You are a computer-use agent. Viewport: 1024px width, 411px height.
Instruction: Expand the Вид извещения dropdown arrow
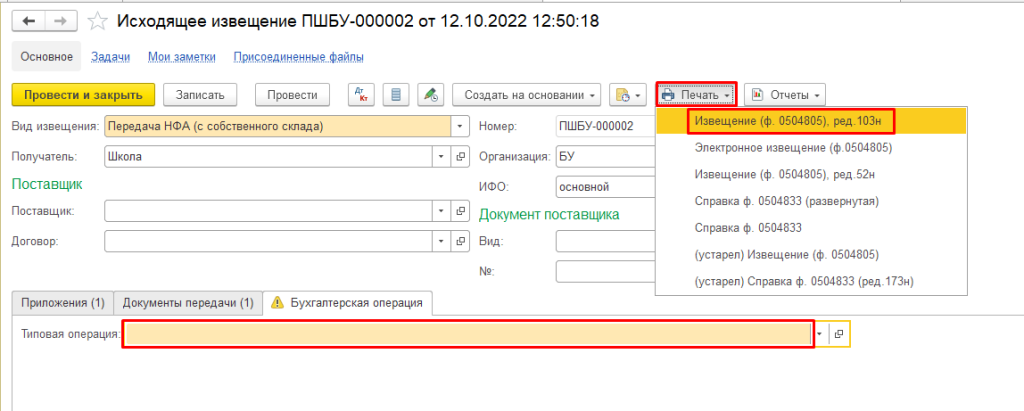460,127
